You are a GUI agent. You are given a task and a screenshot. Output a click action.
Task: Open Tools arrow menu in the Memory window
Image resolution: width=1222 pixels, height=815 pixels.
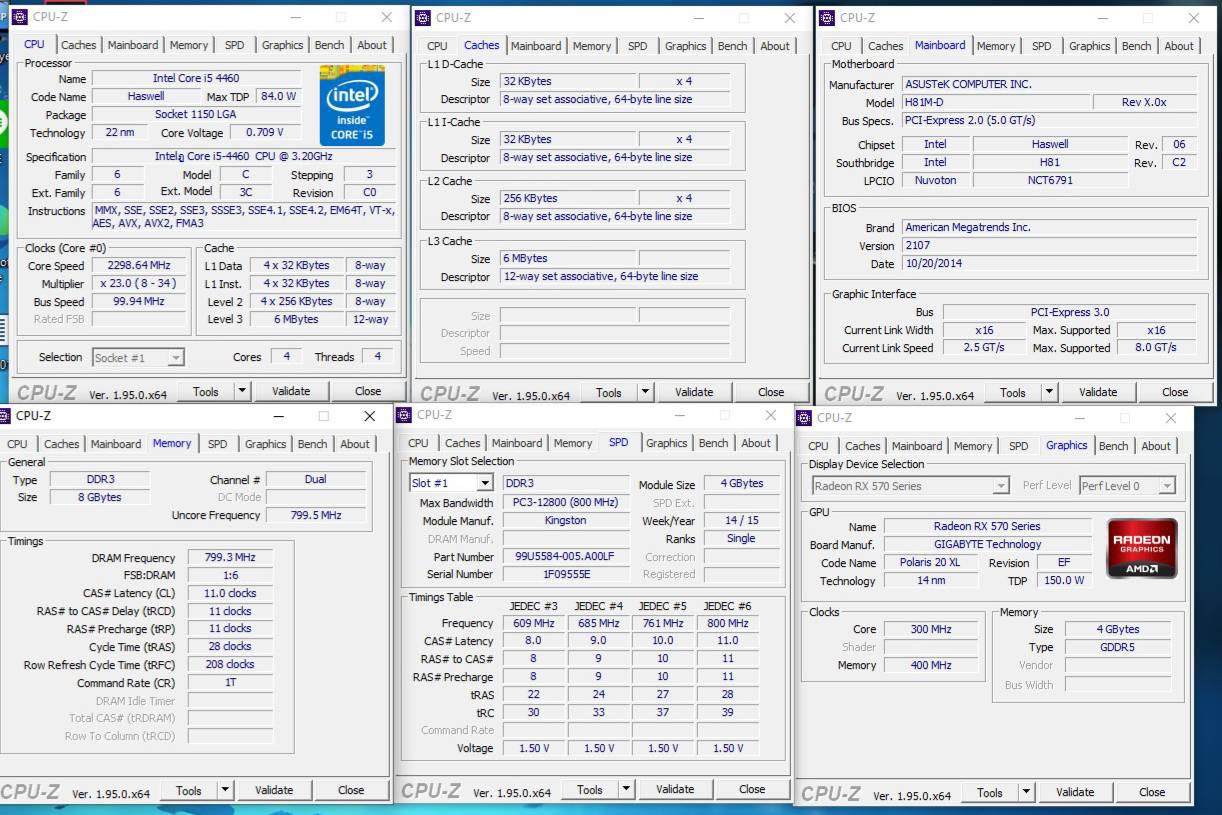pyautogui.click(x=225, y=790)
